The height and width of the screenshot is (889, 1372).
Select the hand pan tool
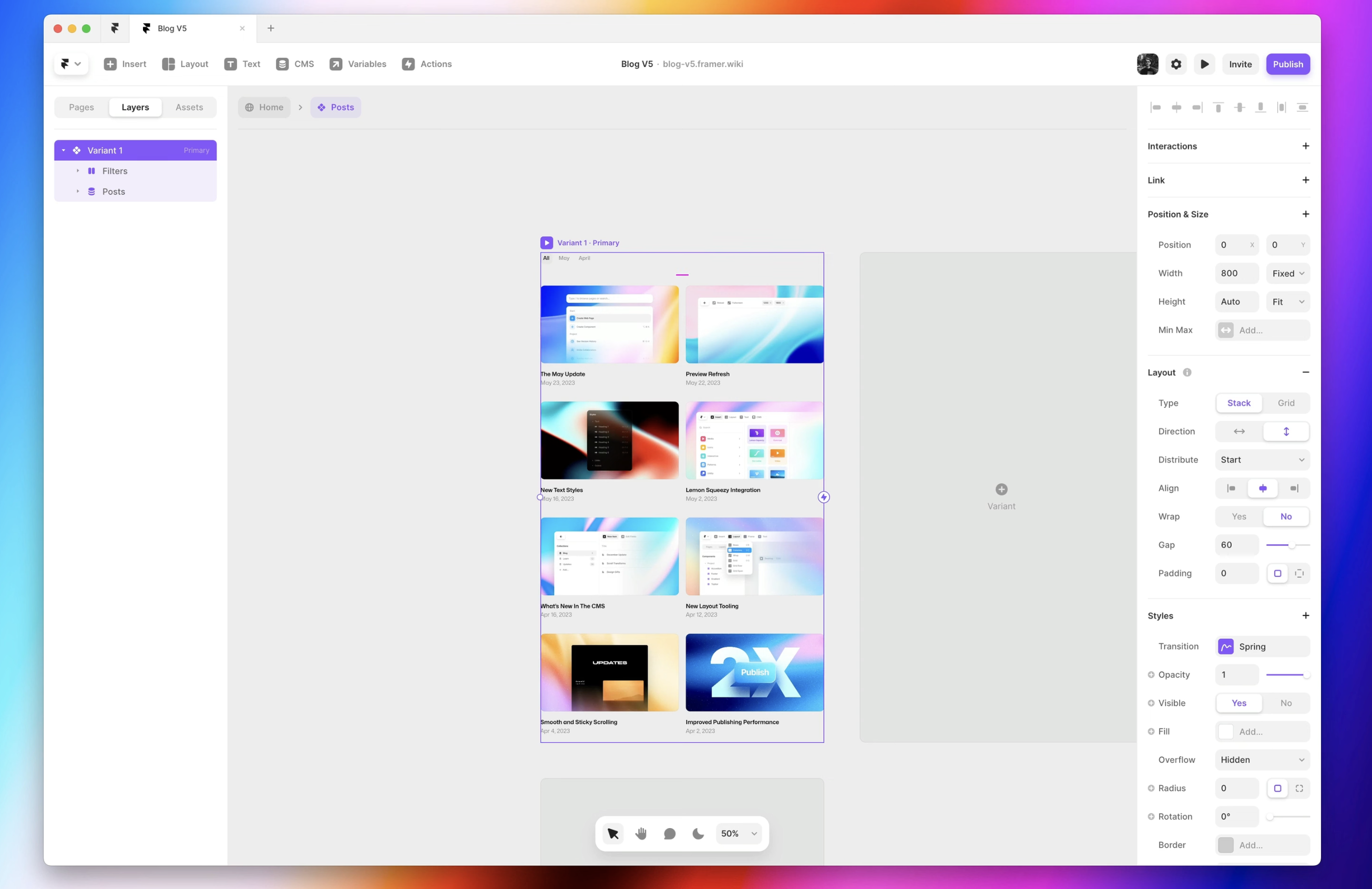point(641,833)
